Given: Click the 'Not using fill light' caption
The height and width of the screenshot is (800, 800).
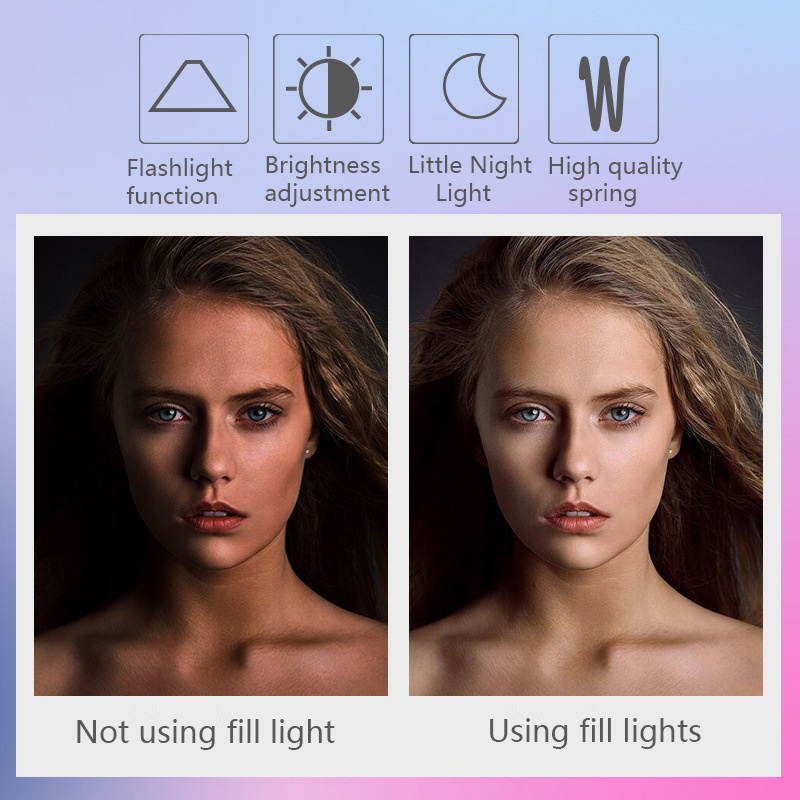Looking at the screenshot, I should (x=205, y=733).
